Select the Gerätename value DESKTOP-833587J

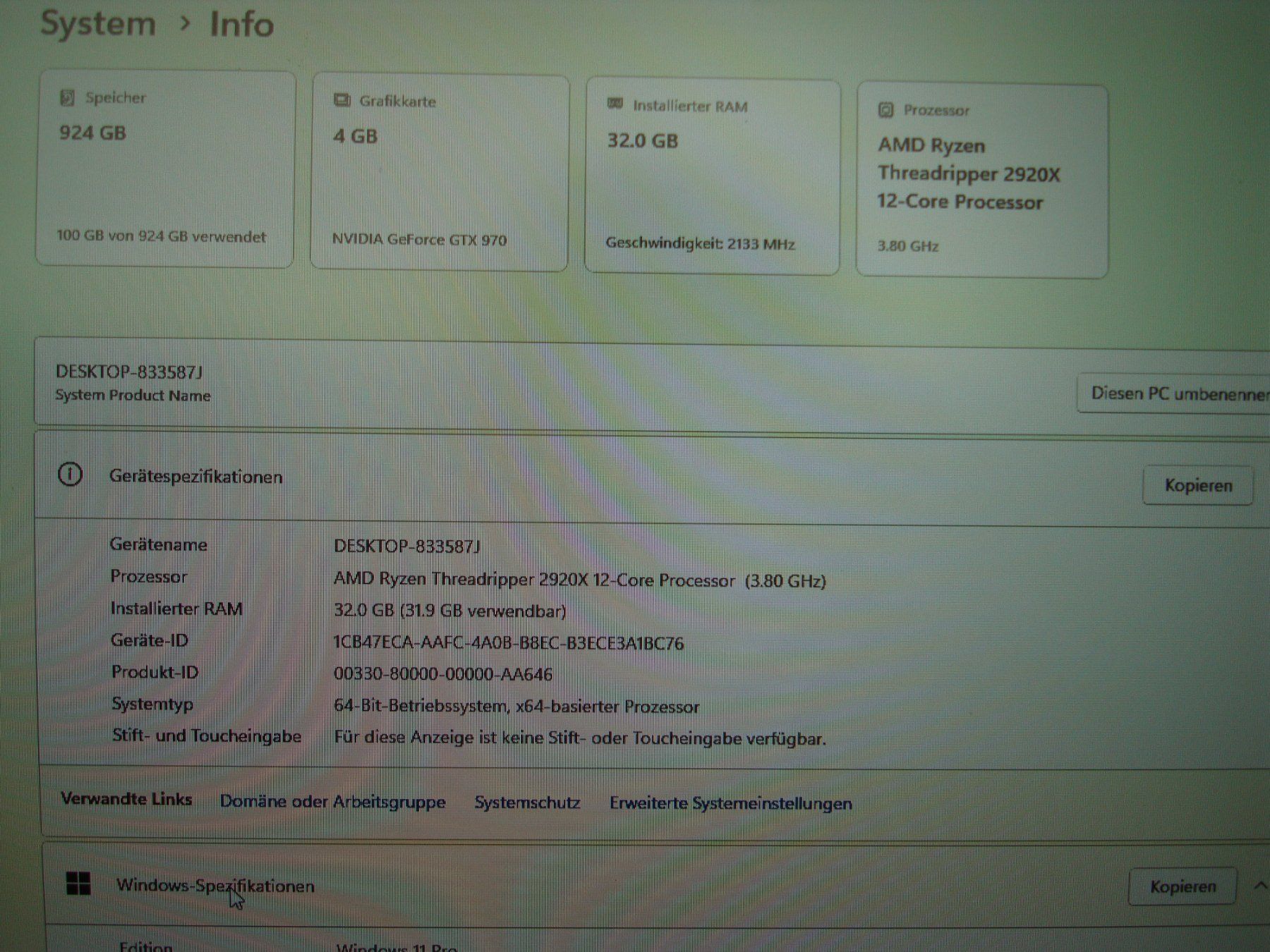coord(407,547)
